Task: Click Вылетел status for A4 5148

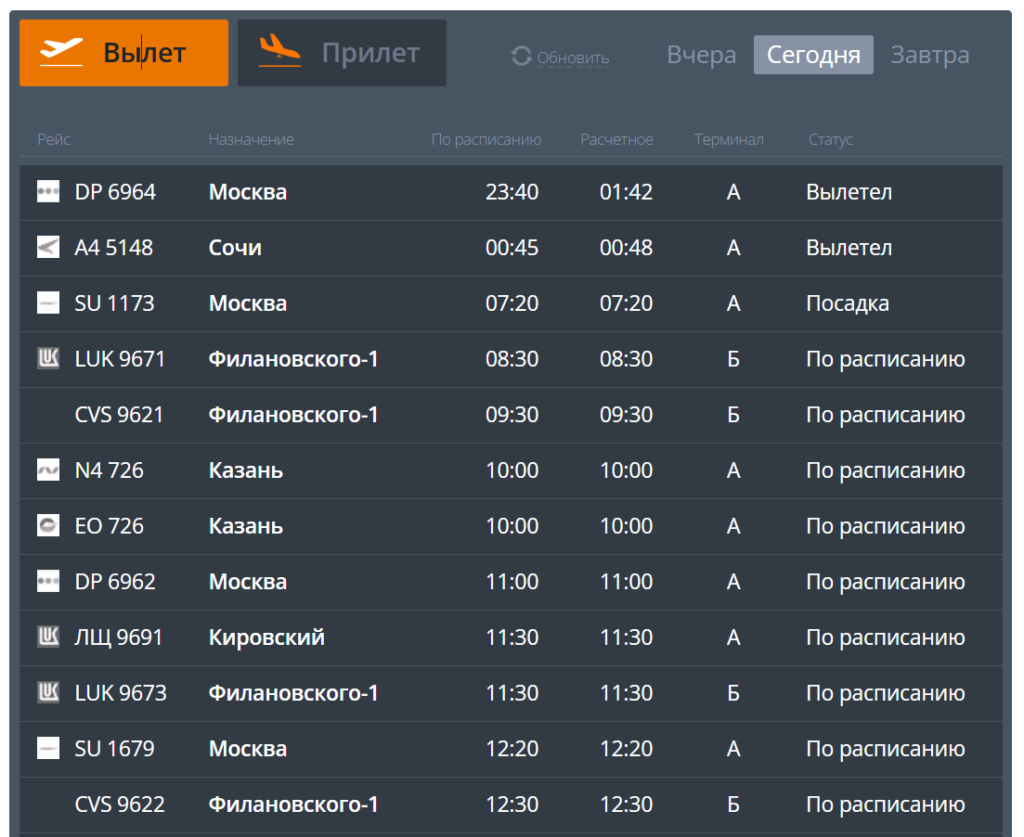Action: click(x=849, y=247)
